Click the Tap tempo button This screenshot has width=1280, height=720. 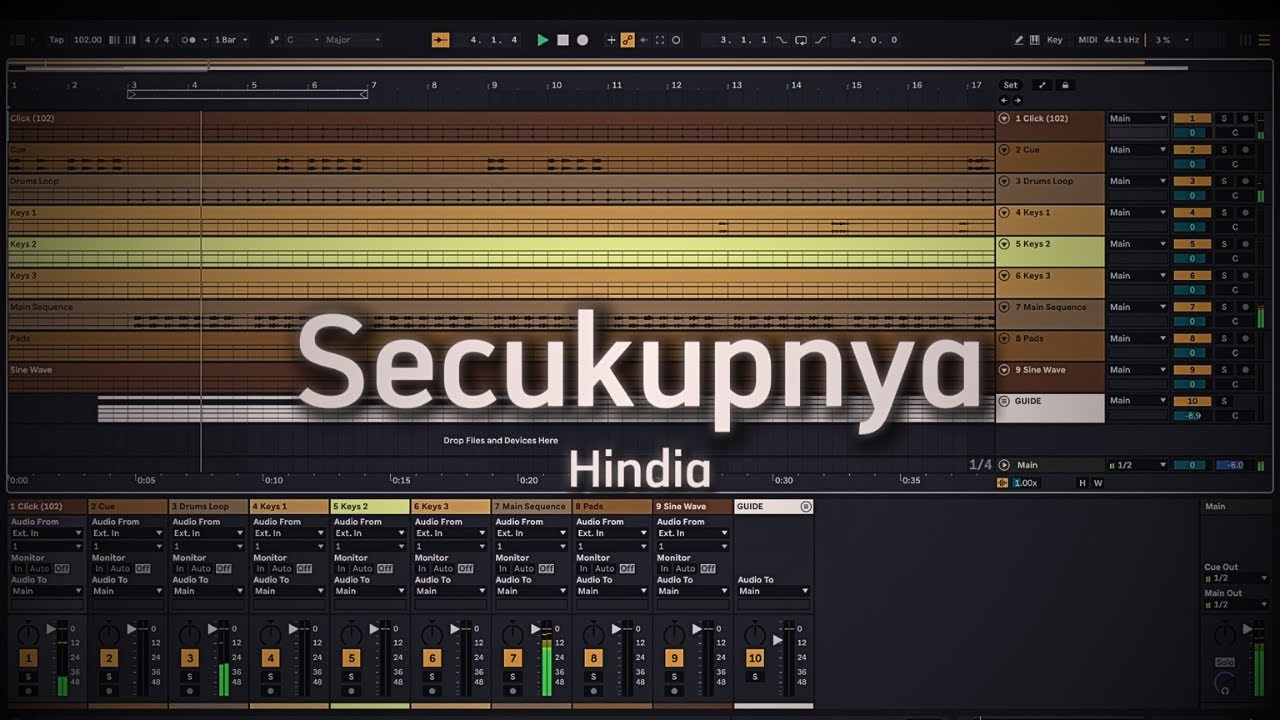tap(57, 40)
